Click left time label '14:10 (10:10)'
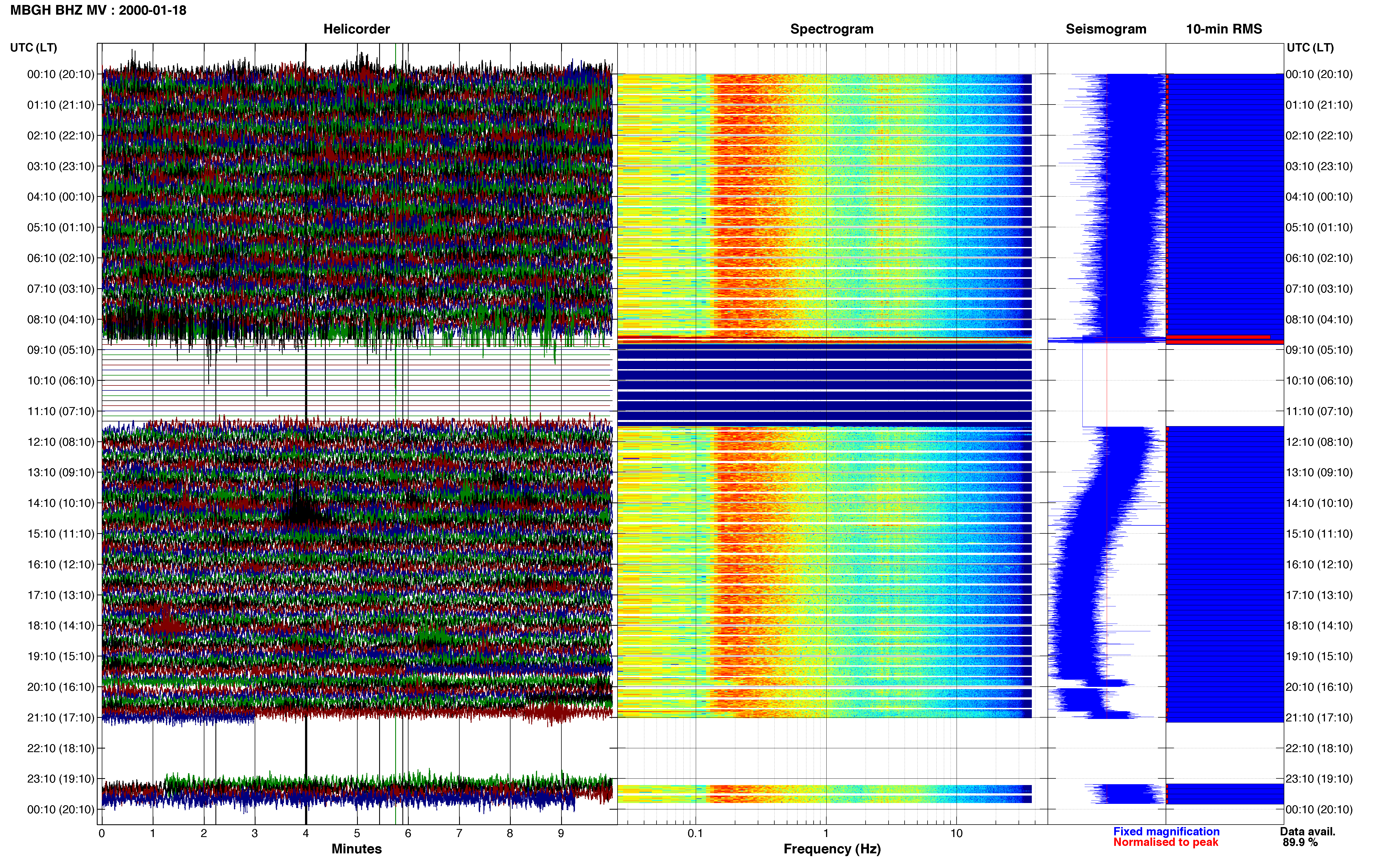Viewport: 1388px width, 868px height. [x=61, y=503]
